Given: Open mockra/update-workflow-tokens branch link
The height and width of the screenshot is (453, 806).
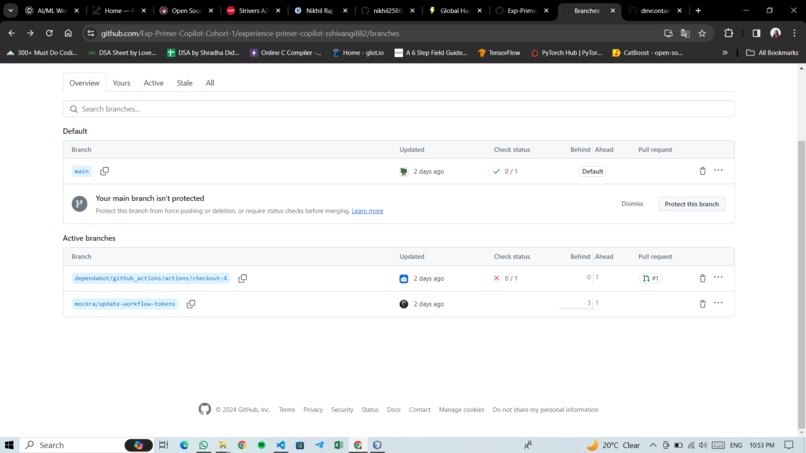Looking at the screenshot, I should pyautogui.click(x=124, y=304).
